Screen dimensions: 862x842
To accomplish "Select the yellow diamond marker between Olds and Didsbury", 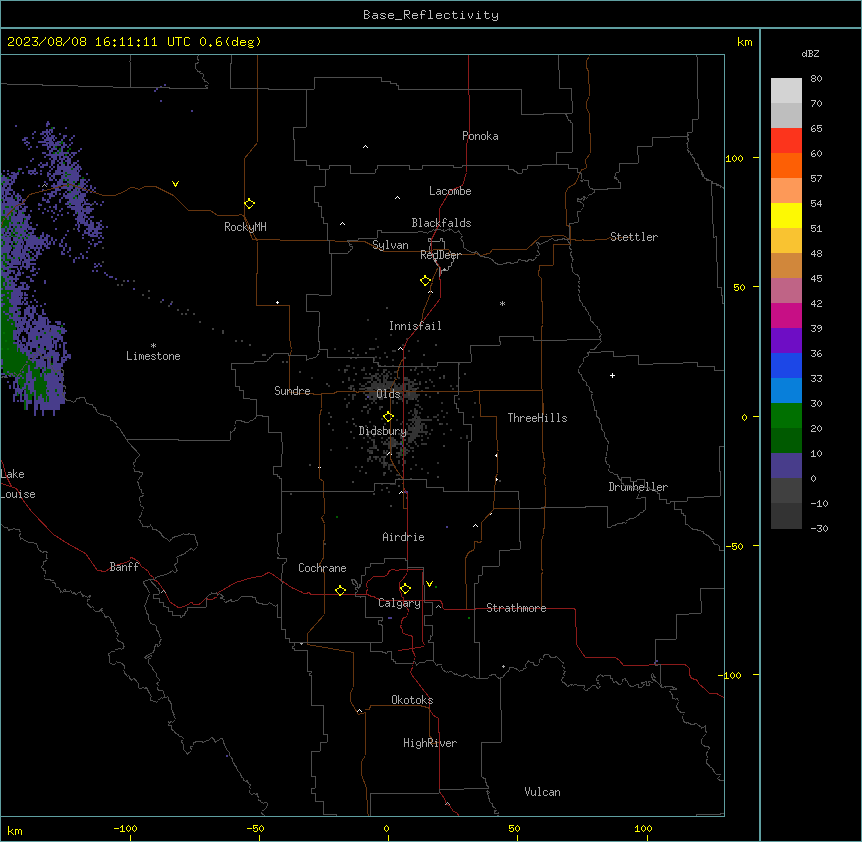I will (388, 417).
